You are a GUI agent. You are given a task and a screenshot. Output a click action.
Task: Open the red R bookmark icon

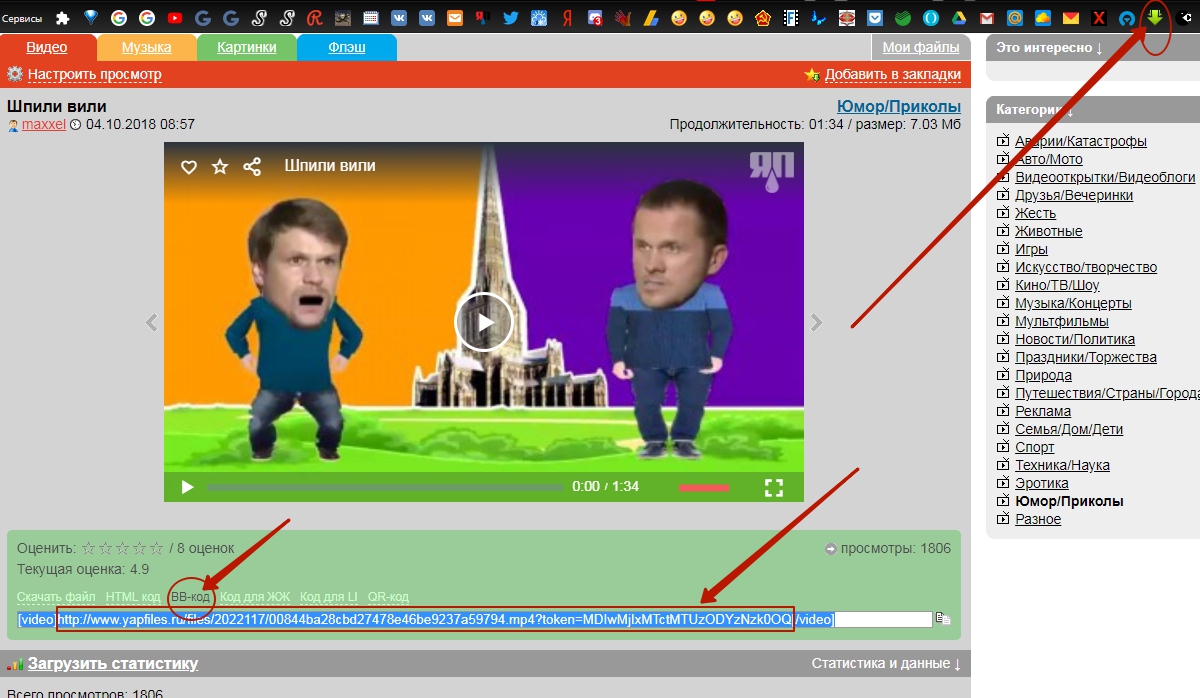[314, 18]
